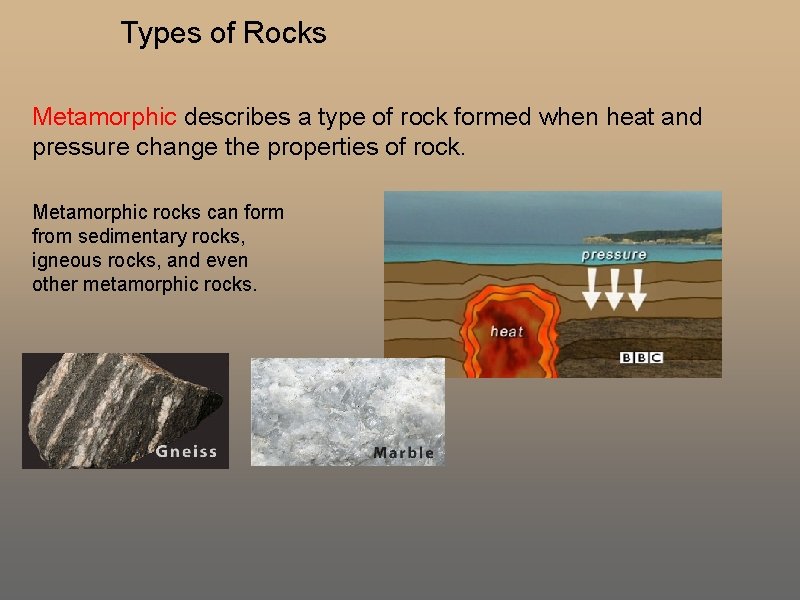Click the definition sentence about heat and pressure

click(x=367, y=132)
